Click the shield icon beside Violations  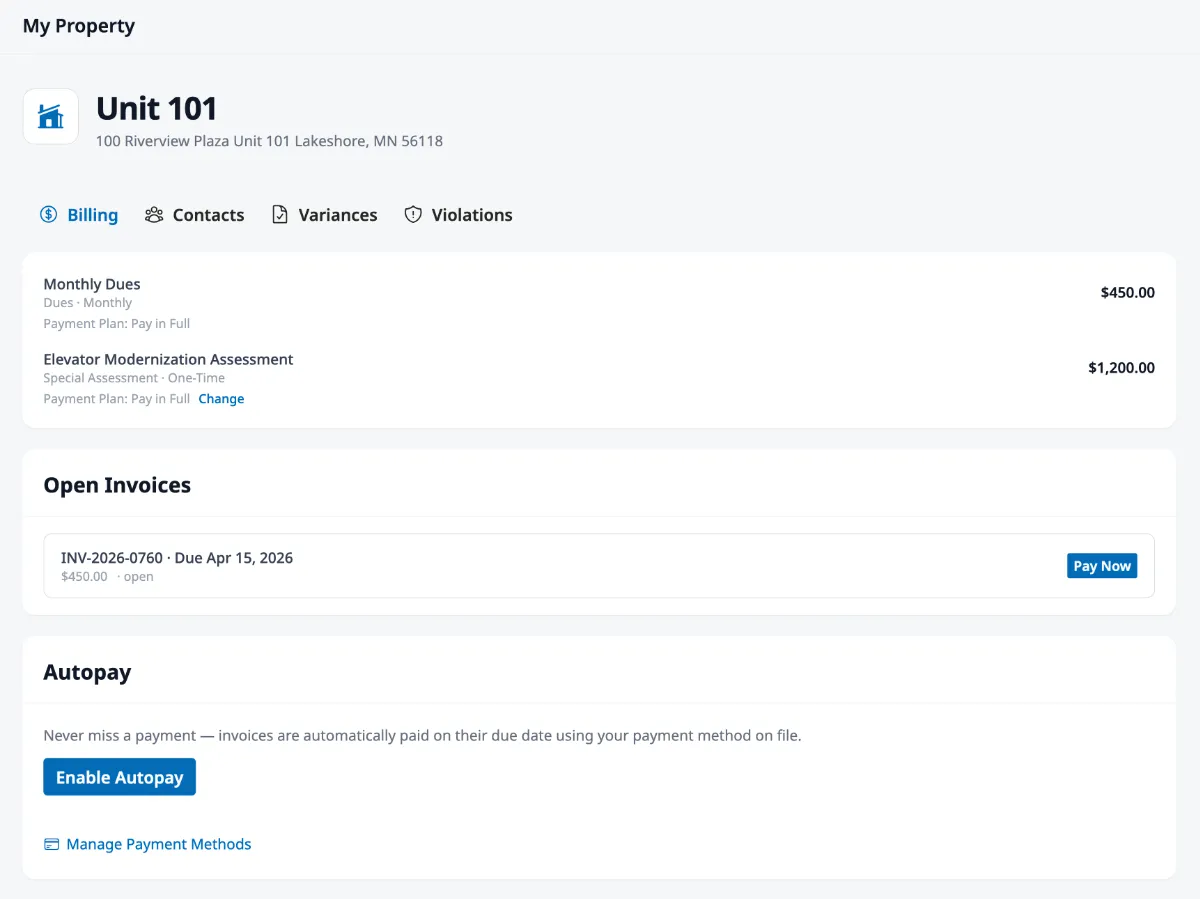click(413, 214)
